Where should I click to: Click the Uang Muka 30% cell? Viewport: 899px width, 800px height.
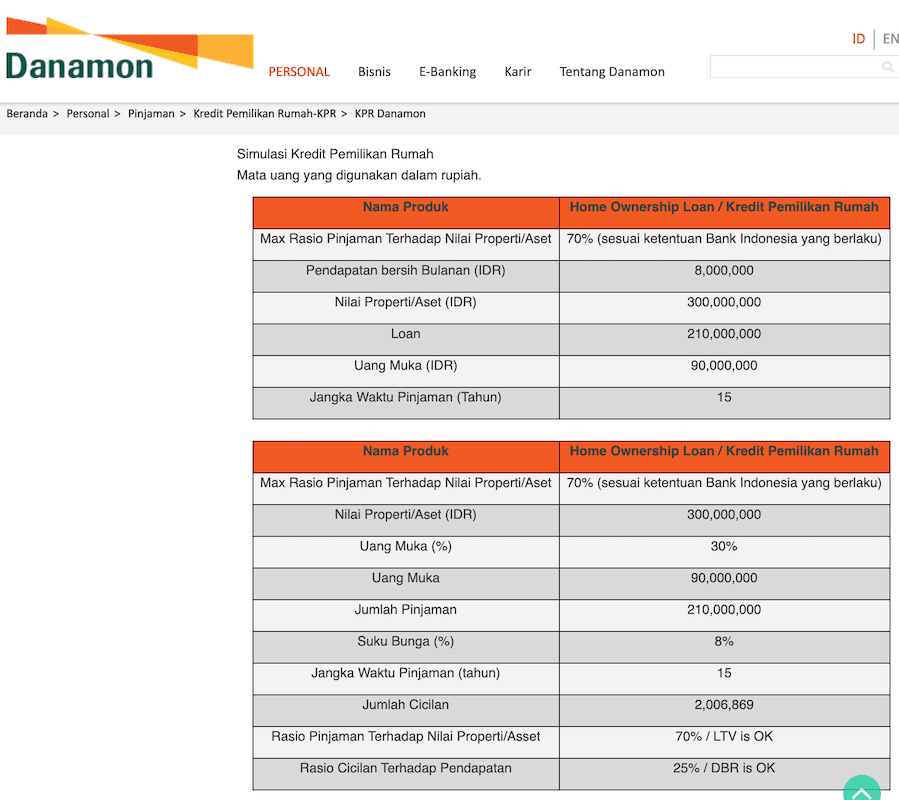[724, 546]
